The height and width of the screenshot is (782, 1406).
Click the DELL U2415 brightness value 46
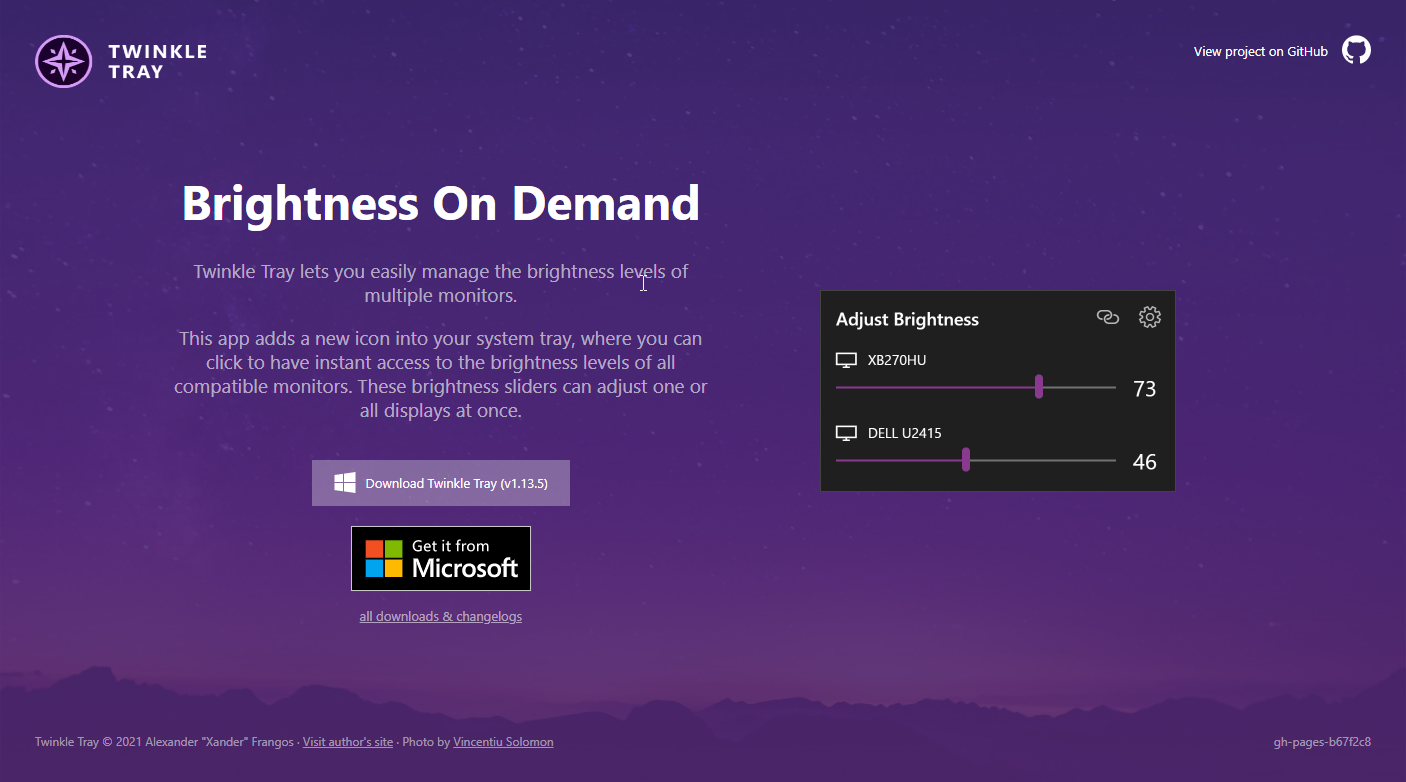pos(1144,462)
